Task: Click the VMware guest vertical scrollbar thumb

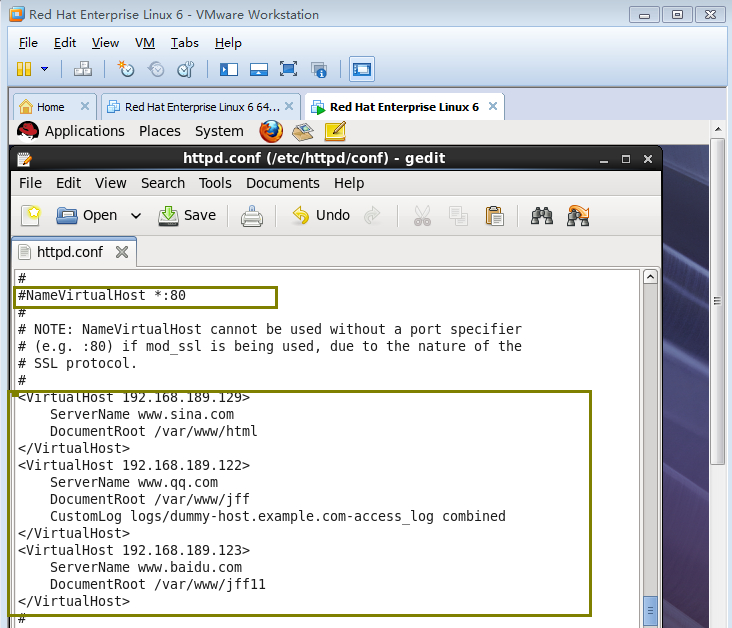Action: [717, 301]
